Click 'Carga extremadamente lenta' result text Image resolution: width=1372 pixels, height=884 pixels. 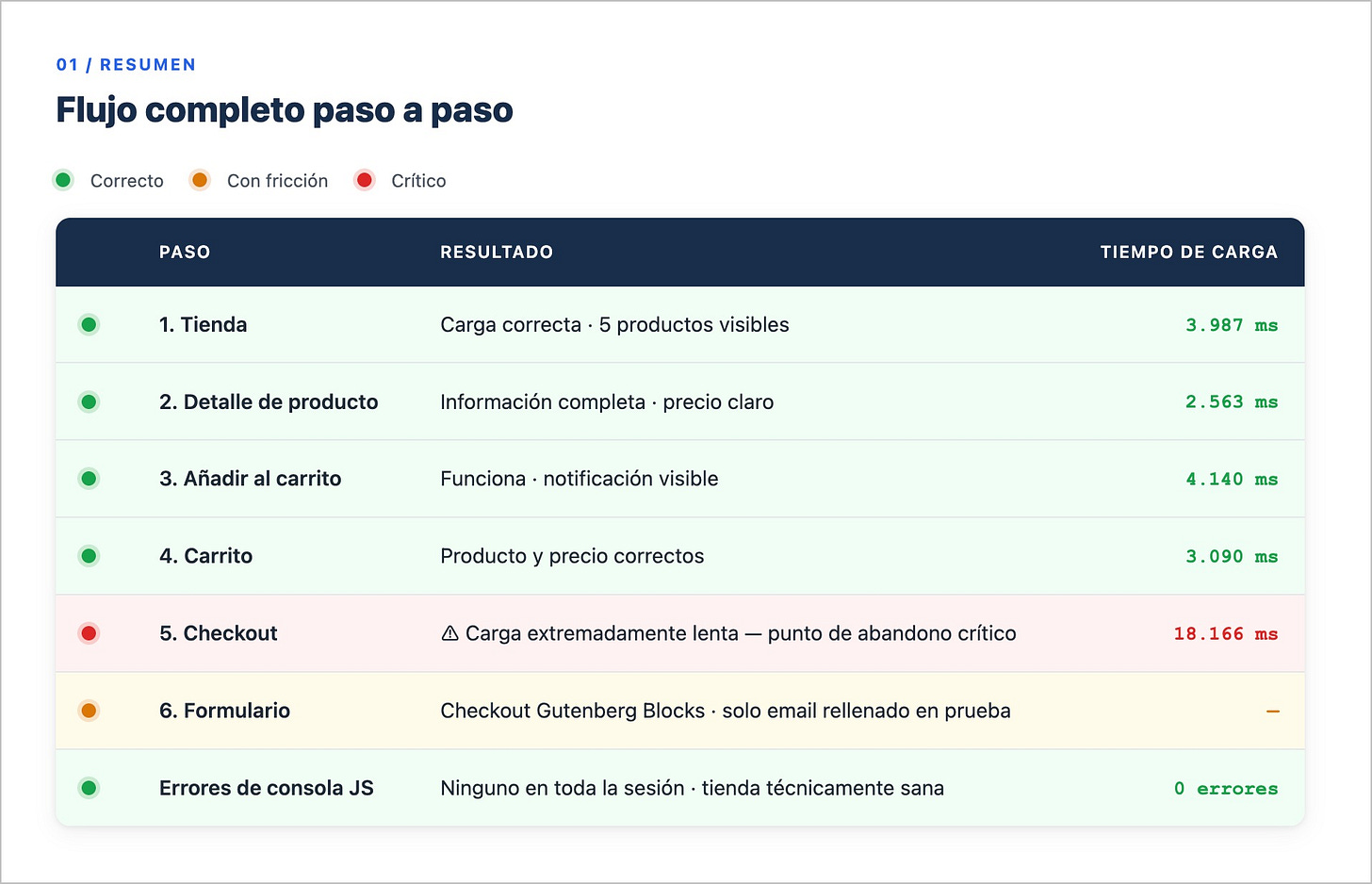tap(602, 633)
